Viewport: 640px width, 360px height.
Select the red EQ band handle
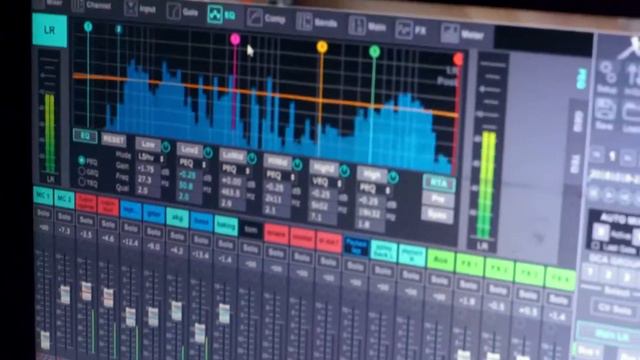tap(458, 59)
